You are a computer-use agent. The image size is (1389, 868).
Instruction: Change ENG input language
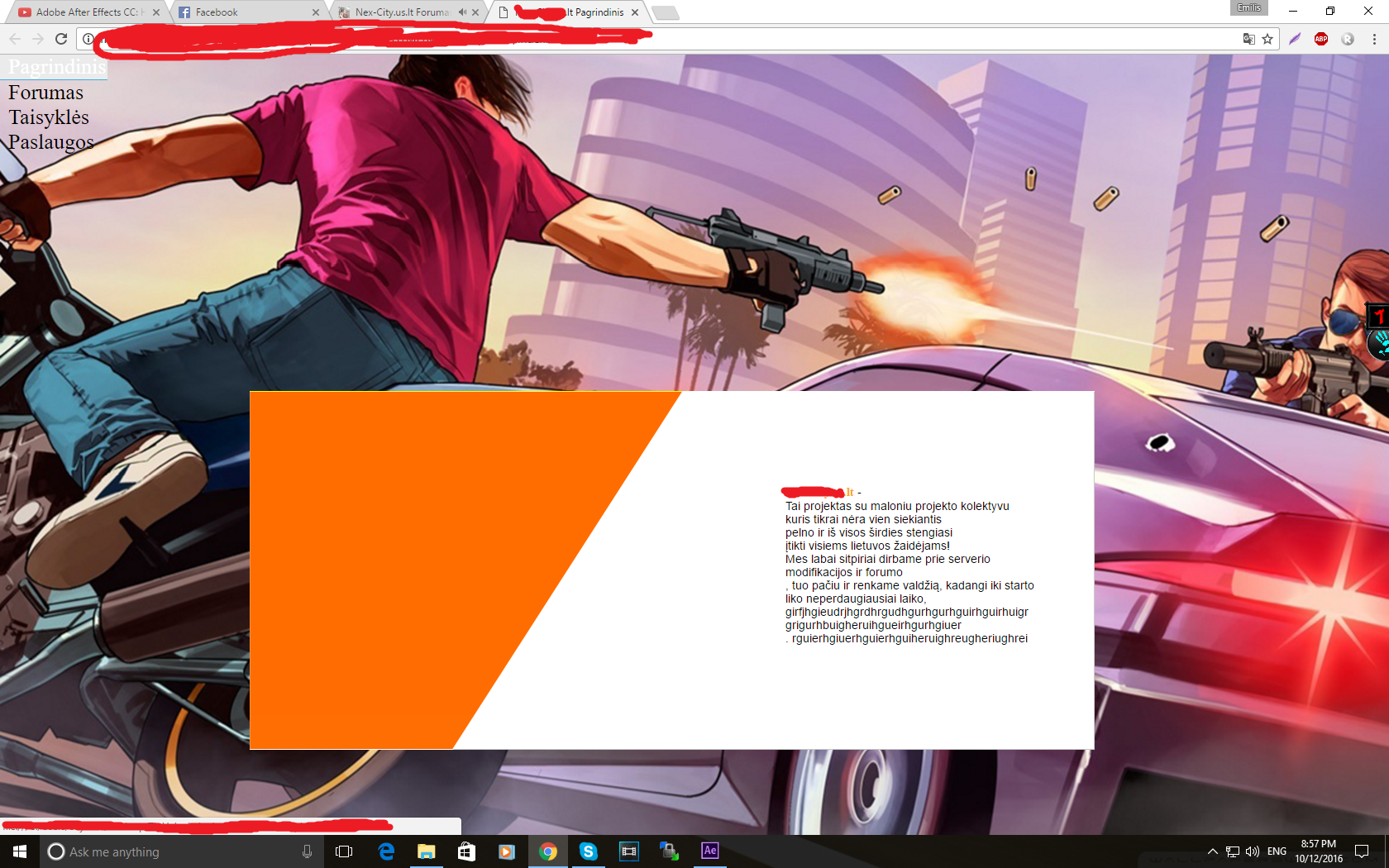[x=1277, y=851]
